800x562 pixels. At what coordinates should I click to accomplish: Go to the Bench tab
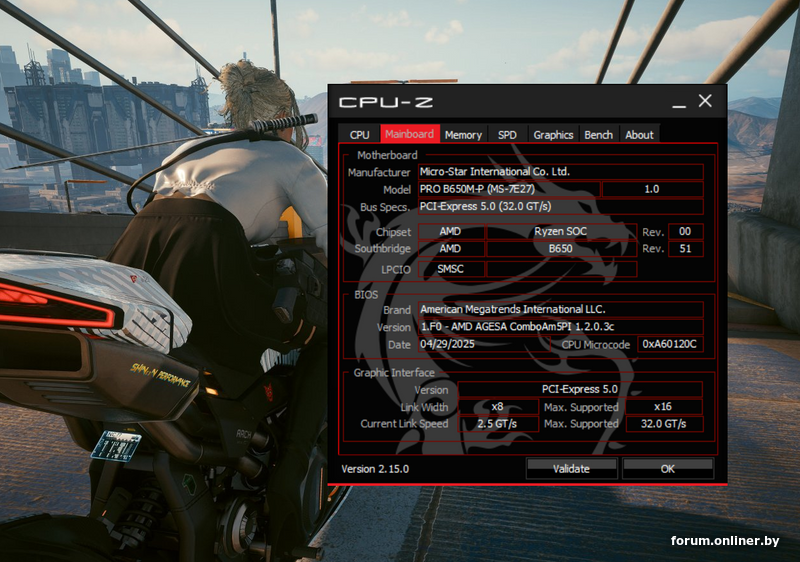(x=598, y=135)
